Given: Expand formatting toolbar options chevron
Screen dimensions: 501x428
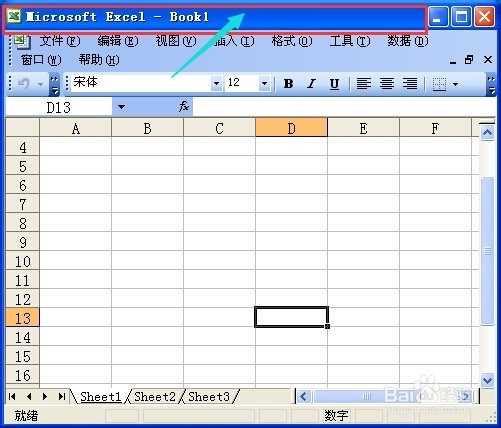Looking at the screenshot, I should pos(491,84).
